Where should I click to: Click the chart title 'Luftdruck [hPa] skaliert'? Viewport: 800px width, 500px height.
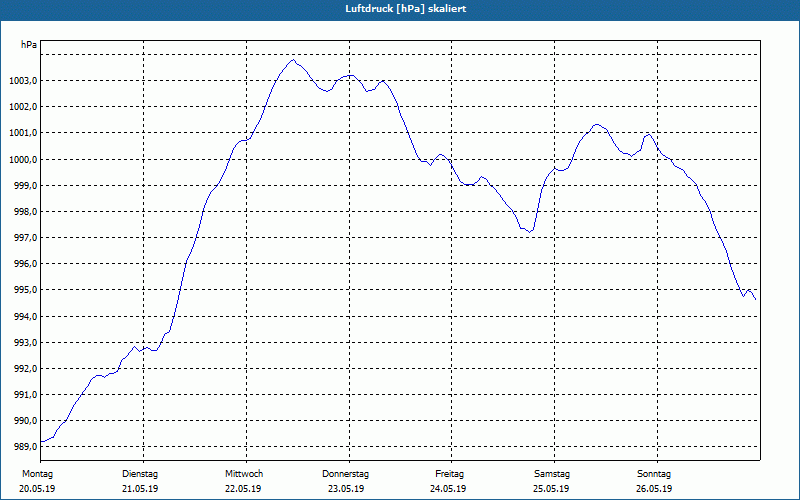pyautogui.click(x=406, y=9)
